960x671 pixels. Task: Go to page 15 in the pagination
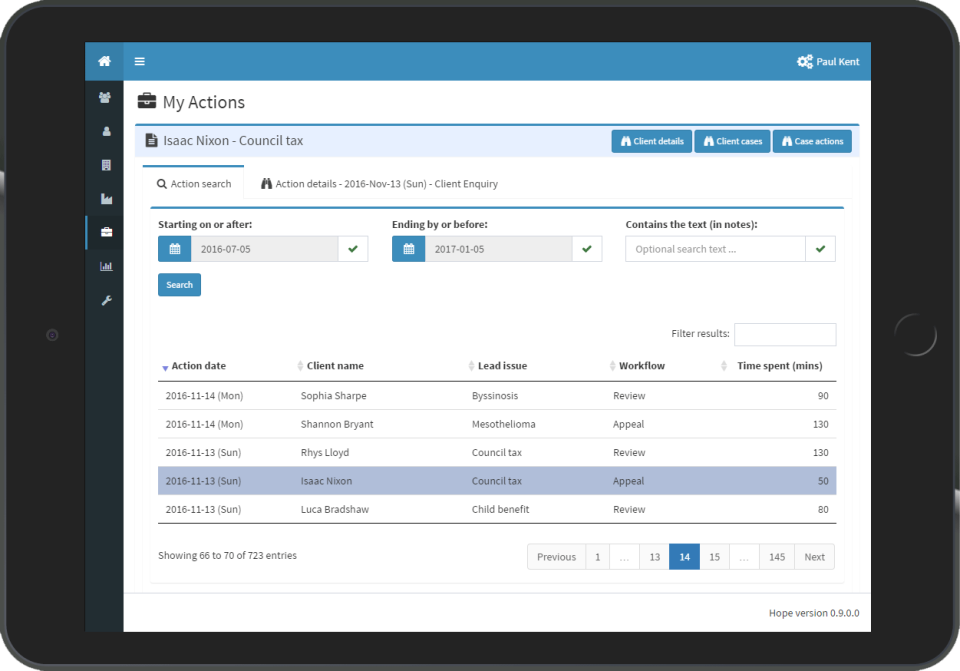[714, 557]
